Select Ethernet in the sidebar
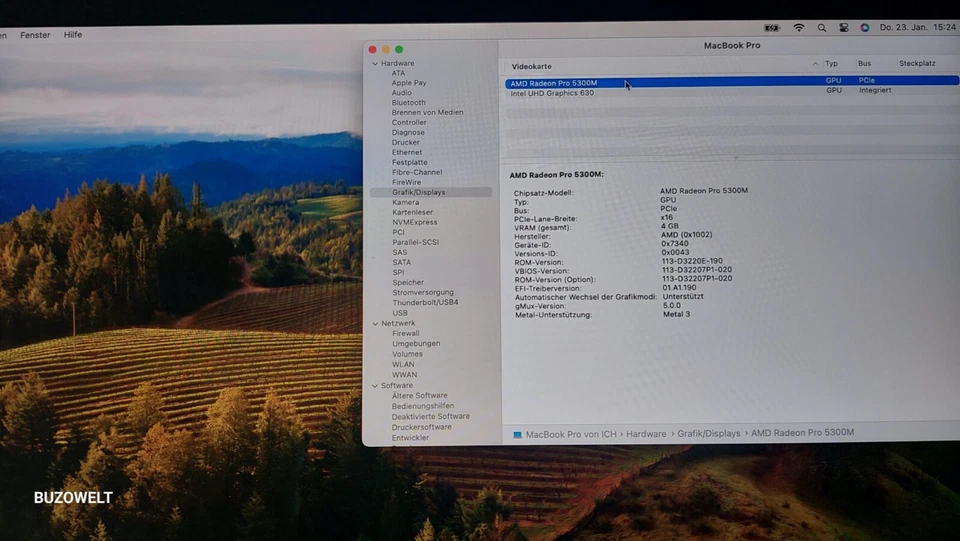 [x=407, y=152]
